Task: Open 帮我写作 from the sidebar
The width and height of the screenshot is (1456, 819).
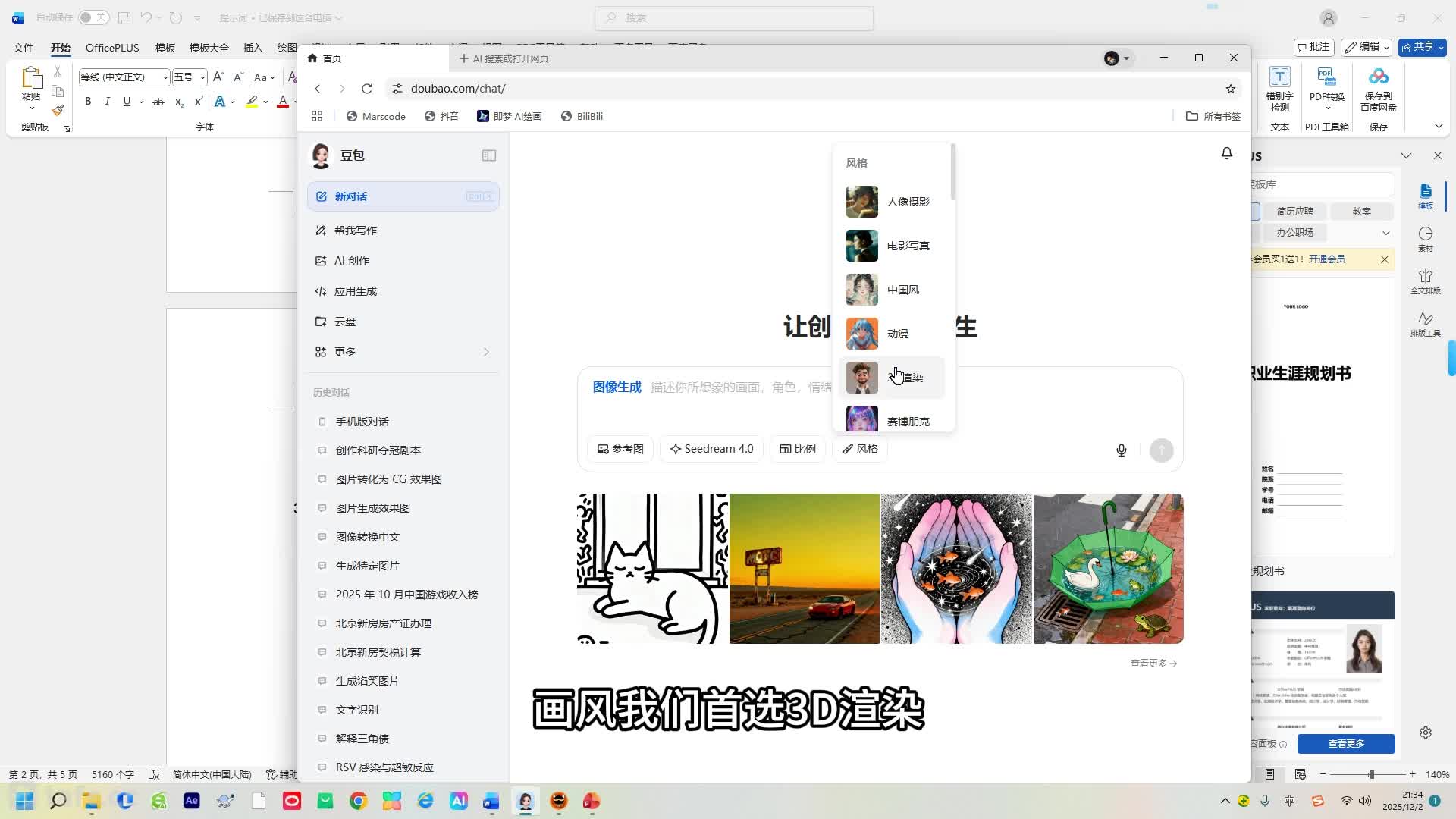Action: point(356,230)
